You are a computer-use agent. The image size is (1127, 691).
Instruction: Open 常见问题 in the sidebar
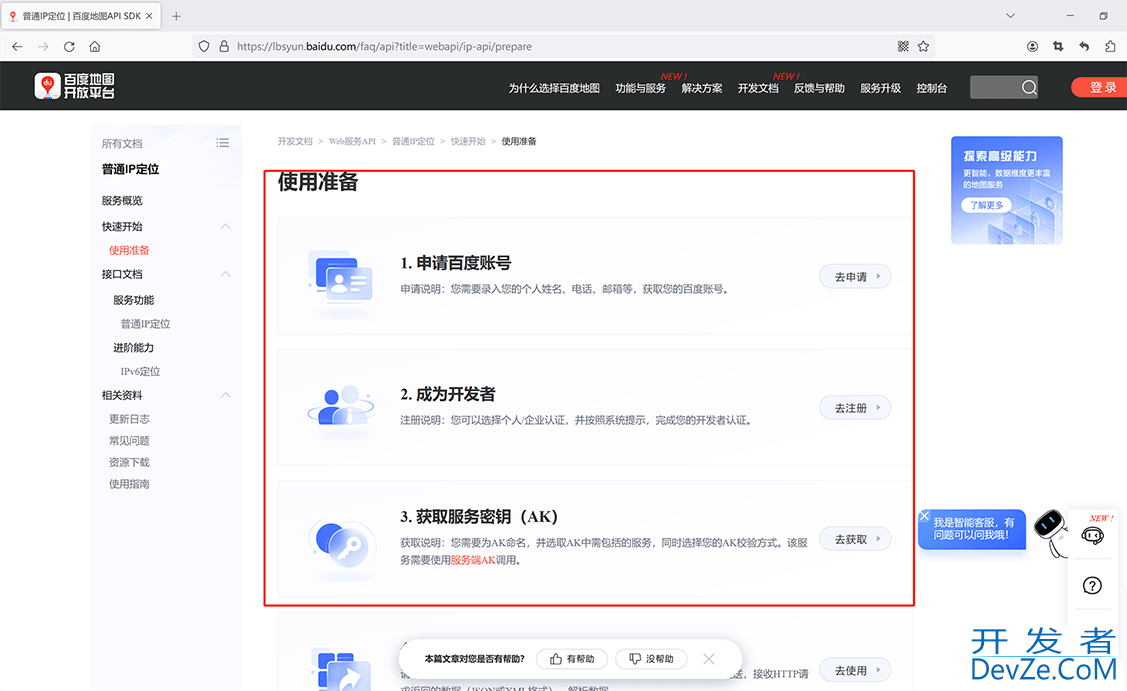[129, 440]
